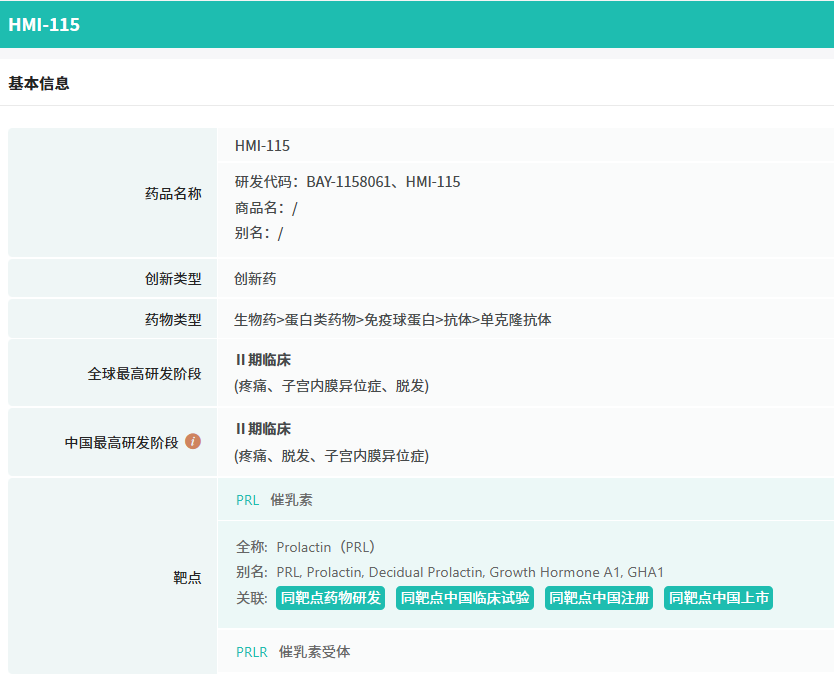Open the PRLR target link

pos(252,652)
